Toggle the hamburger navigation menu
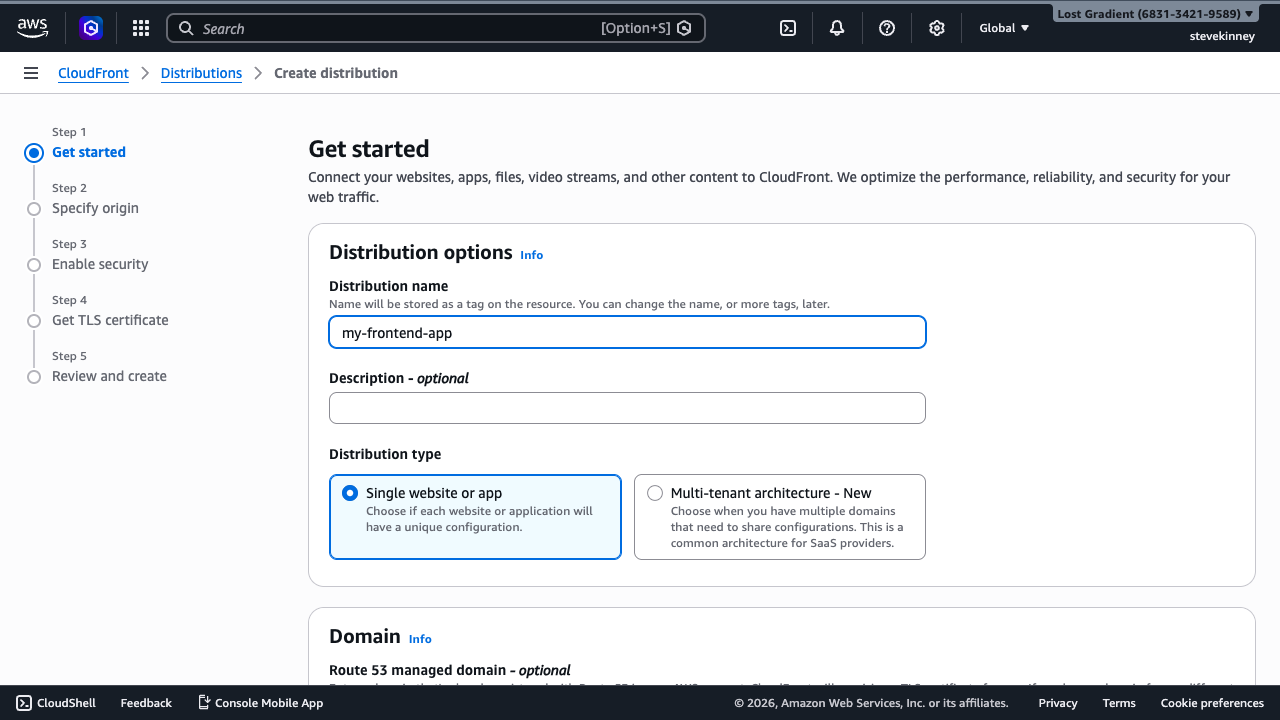 pyautogui.click(x=31, y=73)
